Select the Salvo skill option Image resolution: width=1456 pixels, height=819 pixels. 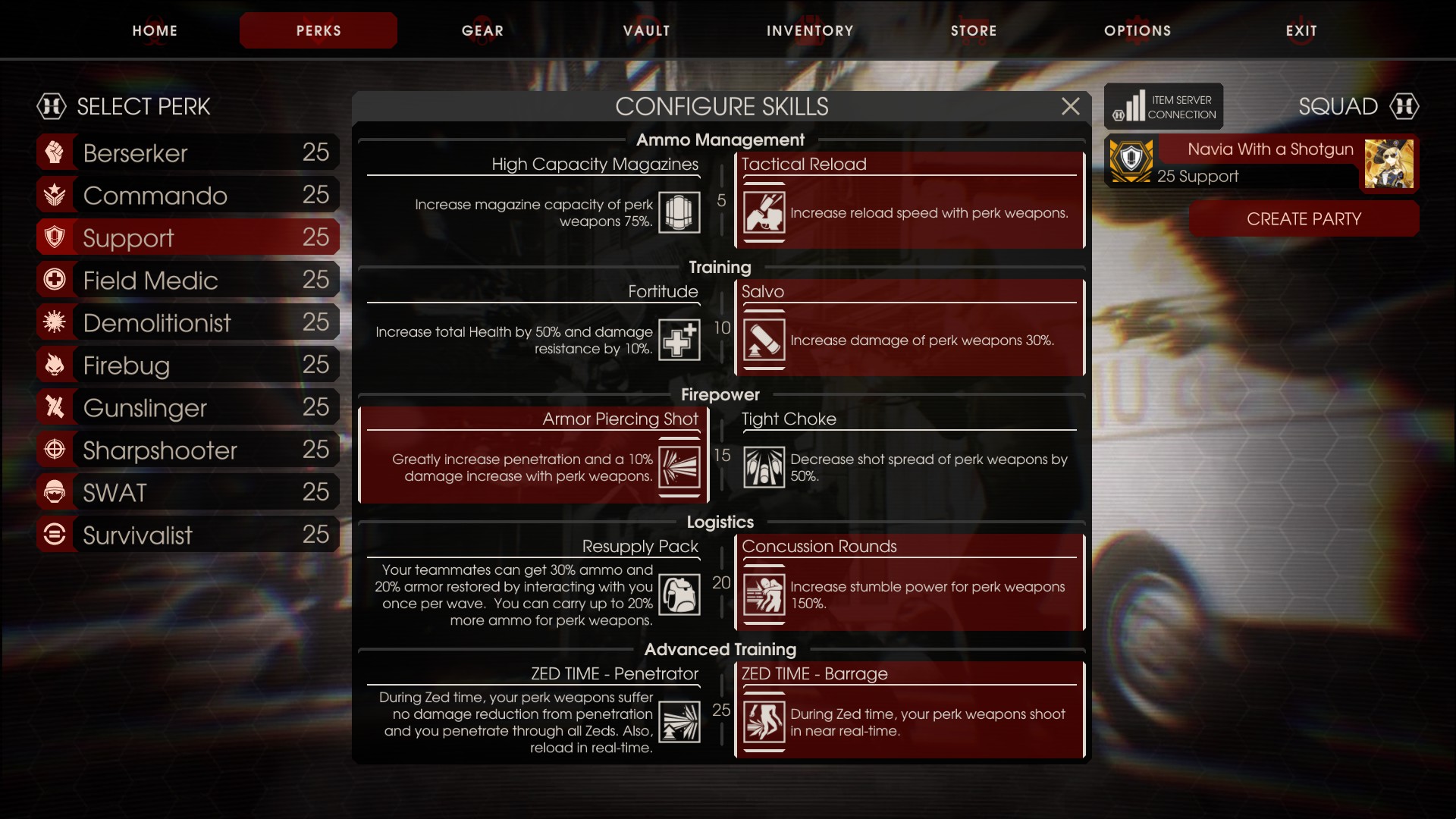click(910, 328)
